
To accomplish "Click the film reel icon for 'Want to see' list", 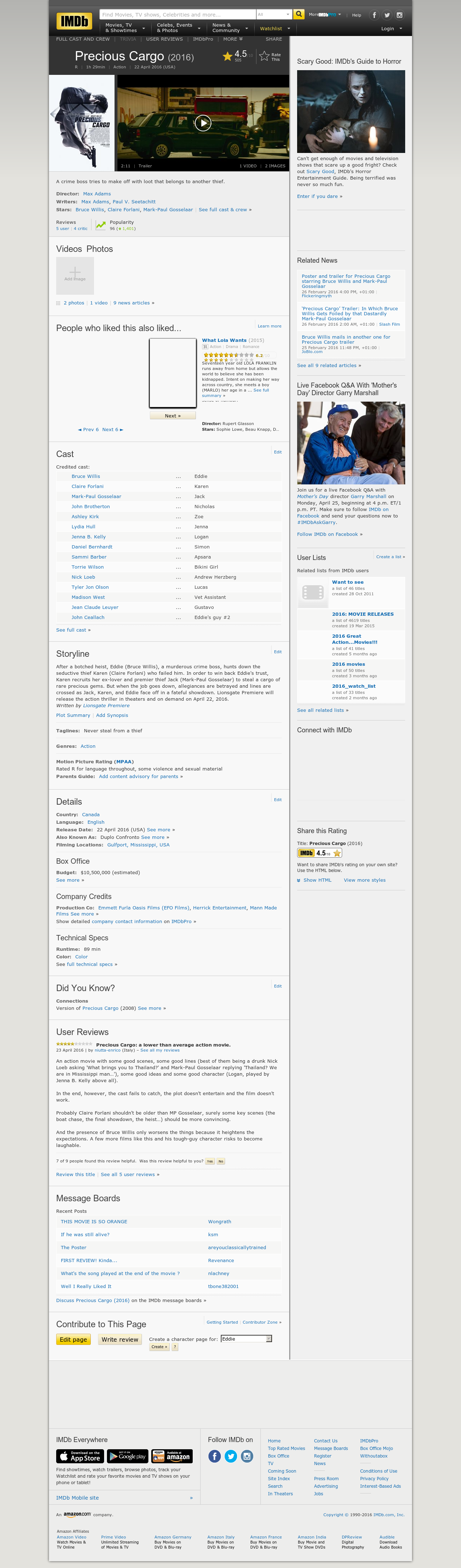I will coord(312,592).
